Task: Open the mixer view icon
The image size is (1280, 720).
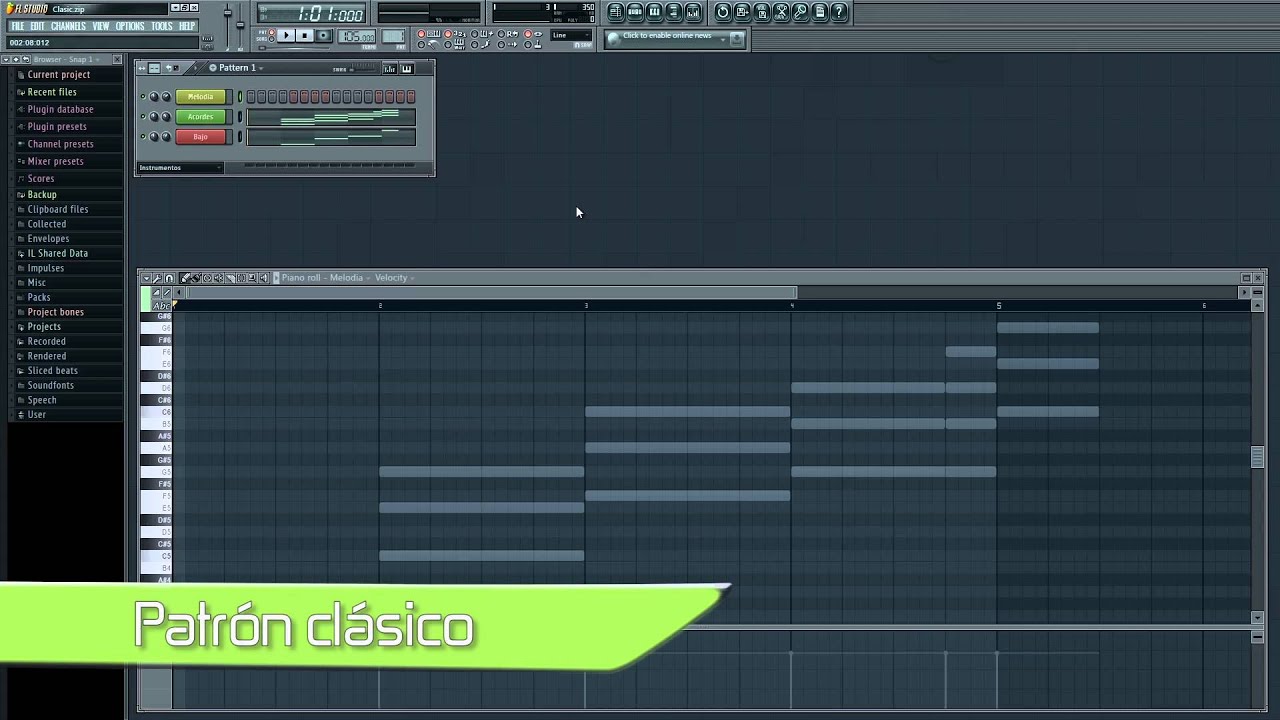Action: pos(693,12)
